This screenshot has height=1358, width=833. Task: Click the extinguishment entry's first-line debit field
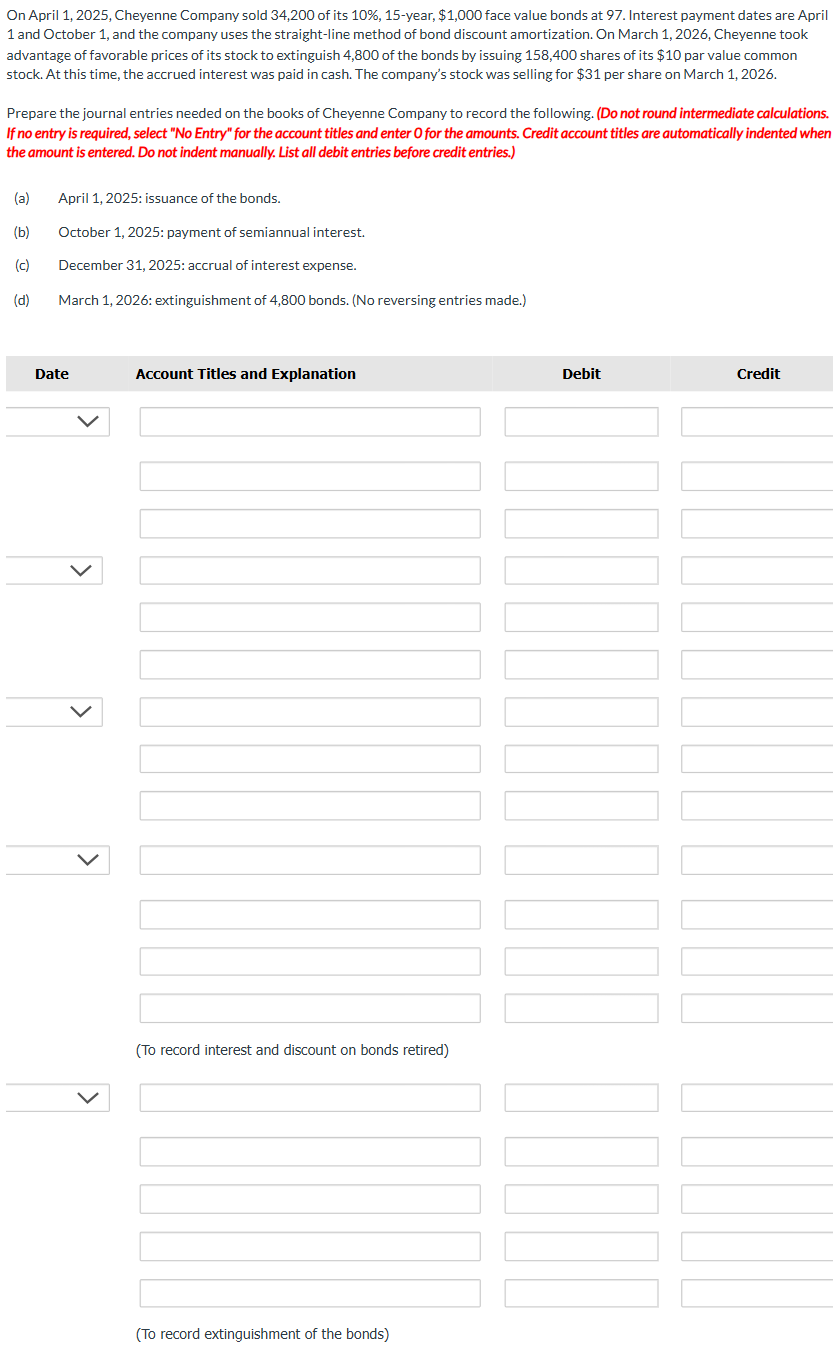point(581,1097)
